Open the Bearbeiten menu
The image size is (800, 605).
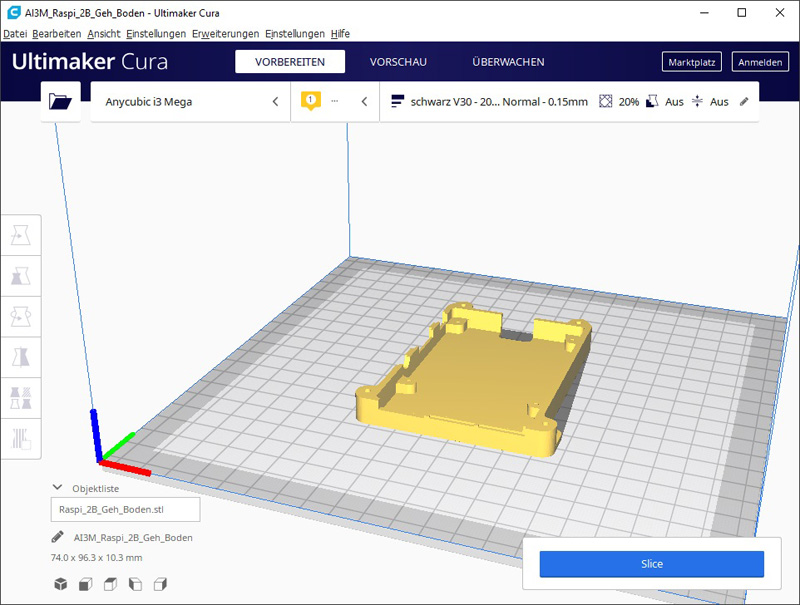point(57,34)
